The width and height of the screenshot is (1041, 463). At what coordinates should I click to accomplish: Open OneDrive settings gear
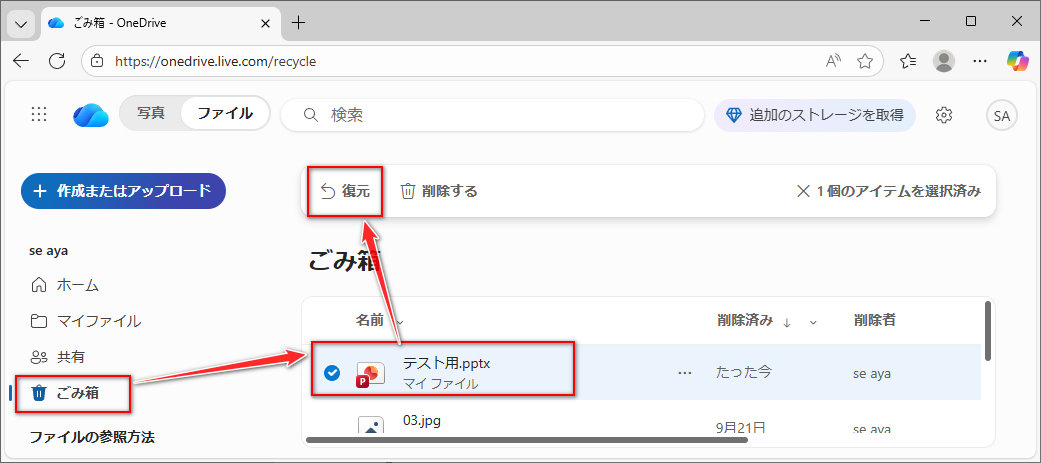pyautogui.click(x=943, y=115)
